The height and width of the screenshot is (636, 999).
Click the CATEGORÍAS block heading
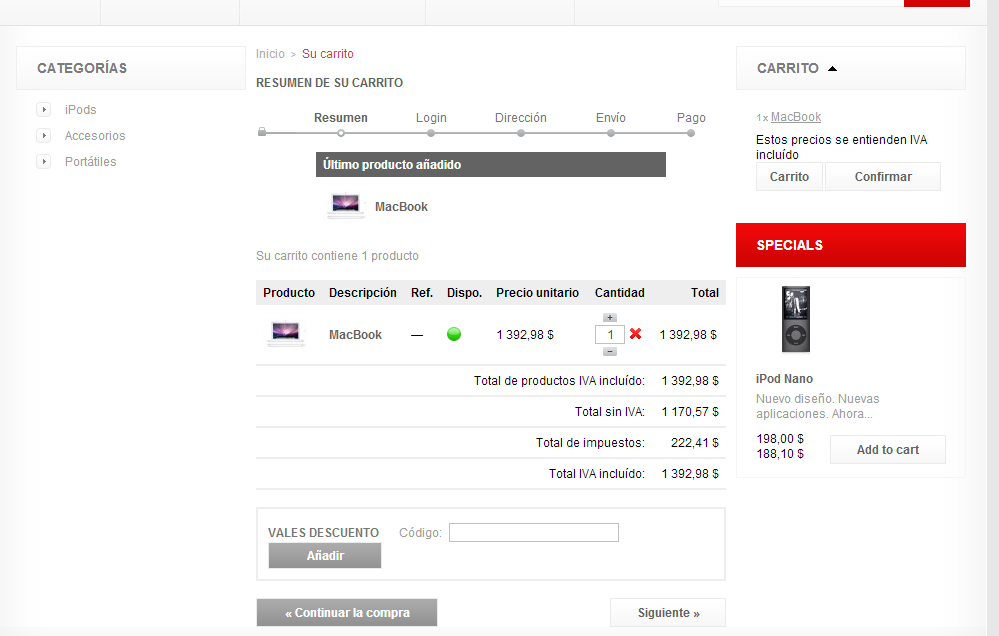(x=82, y=68)
